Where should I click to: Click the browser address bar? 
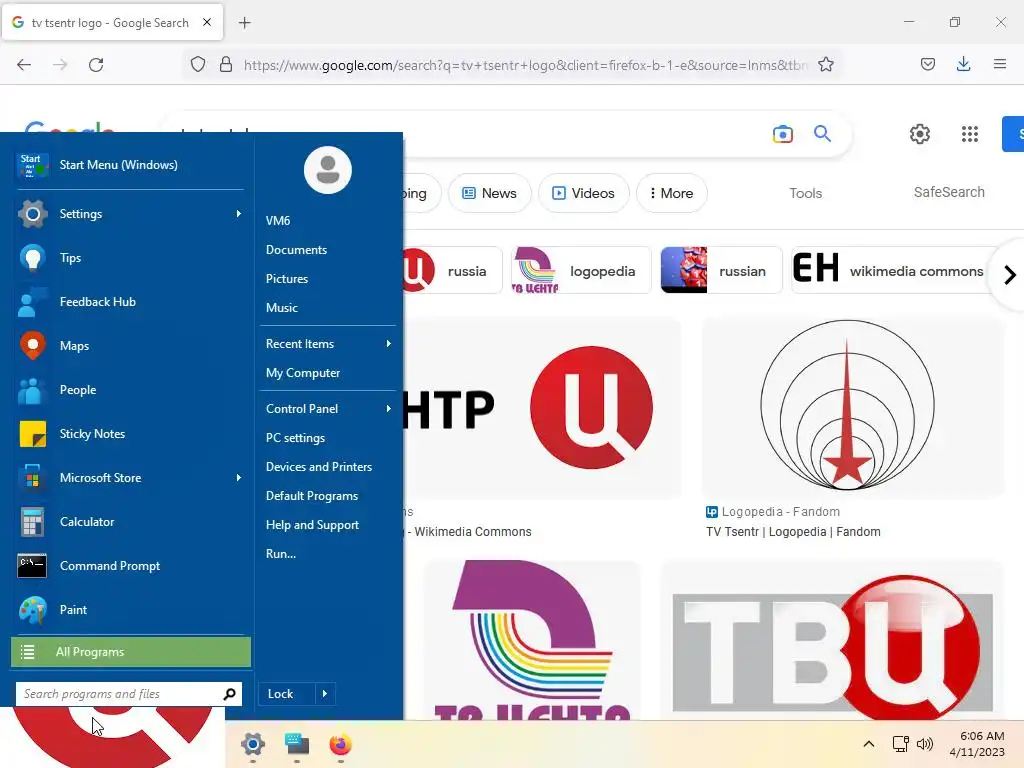[x=526, y=65]
